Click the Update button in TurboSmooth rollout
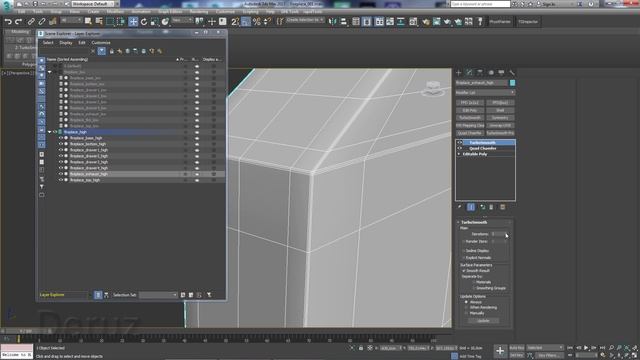 [x=483, y=320]
